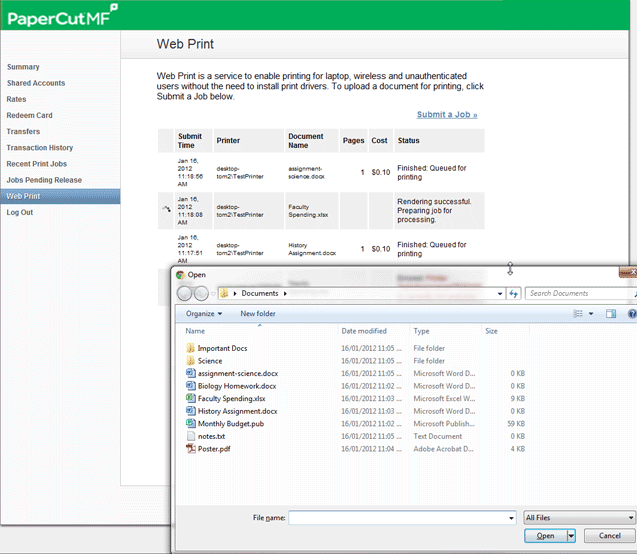Go to Transaction History in sidebar

(x=39, y=147)
